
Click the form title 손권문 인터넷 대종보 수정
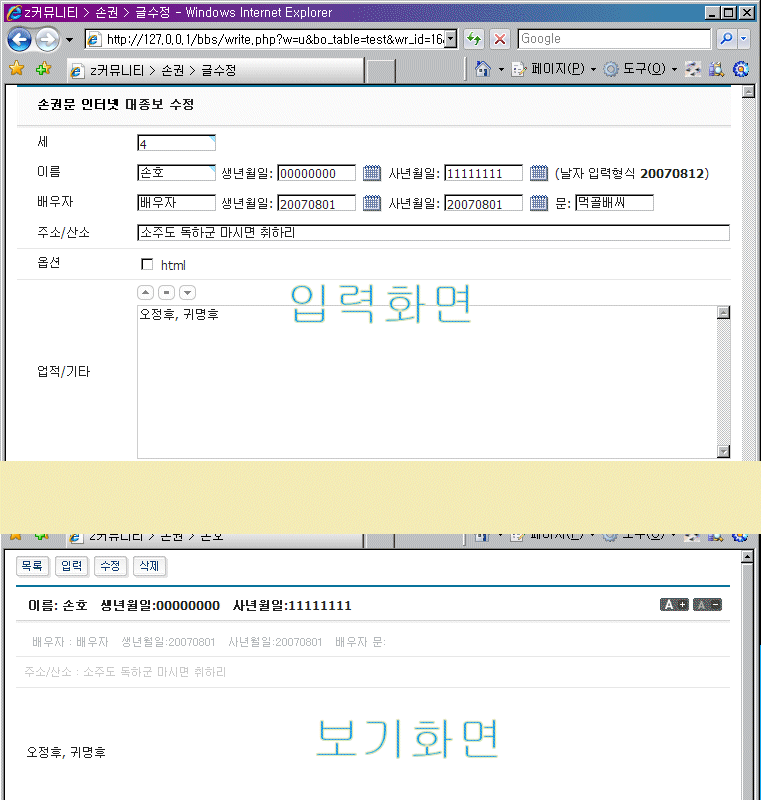(x=116, y=105)
